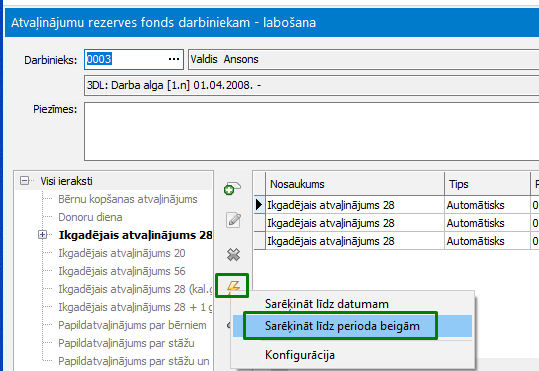Screen dimensions: 539x371
Task: Click the Tips column header
Action: (x=487, y=184)
